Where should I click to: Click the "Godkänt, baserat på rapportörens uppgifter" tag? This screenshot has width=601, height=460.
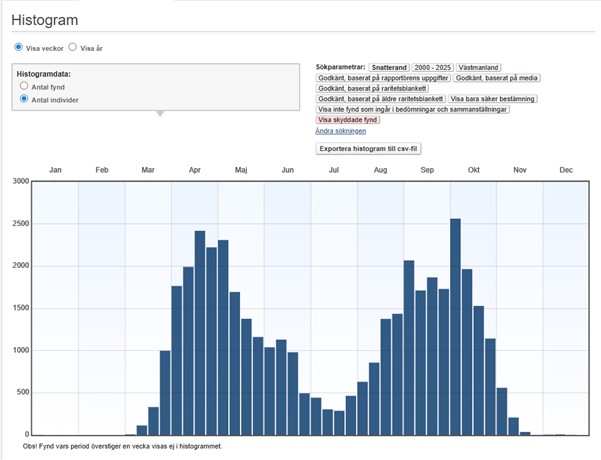tap(383, 77)
